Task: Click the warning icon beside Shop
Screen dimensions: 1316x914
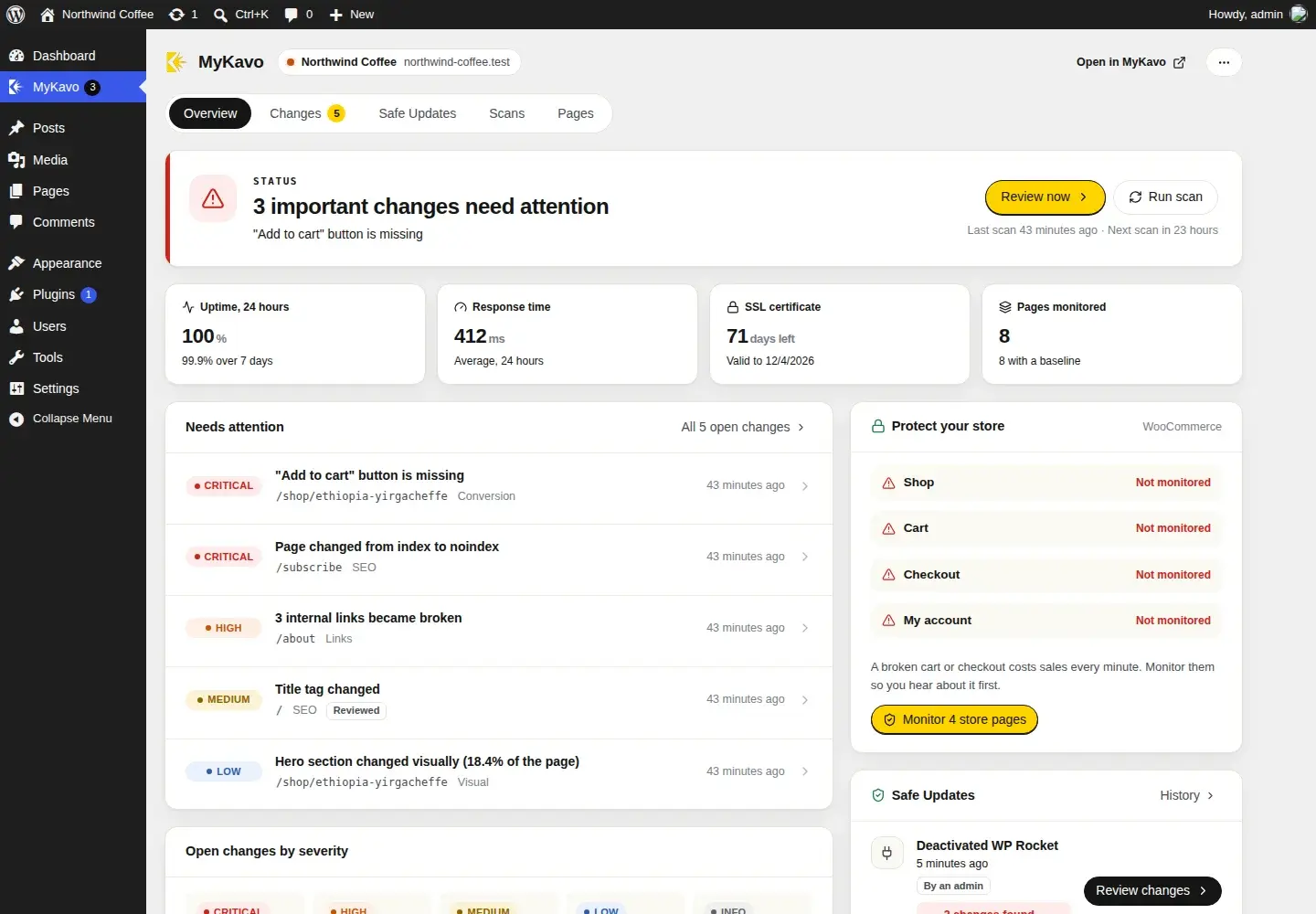Action: point(888,483)
